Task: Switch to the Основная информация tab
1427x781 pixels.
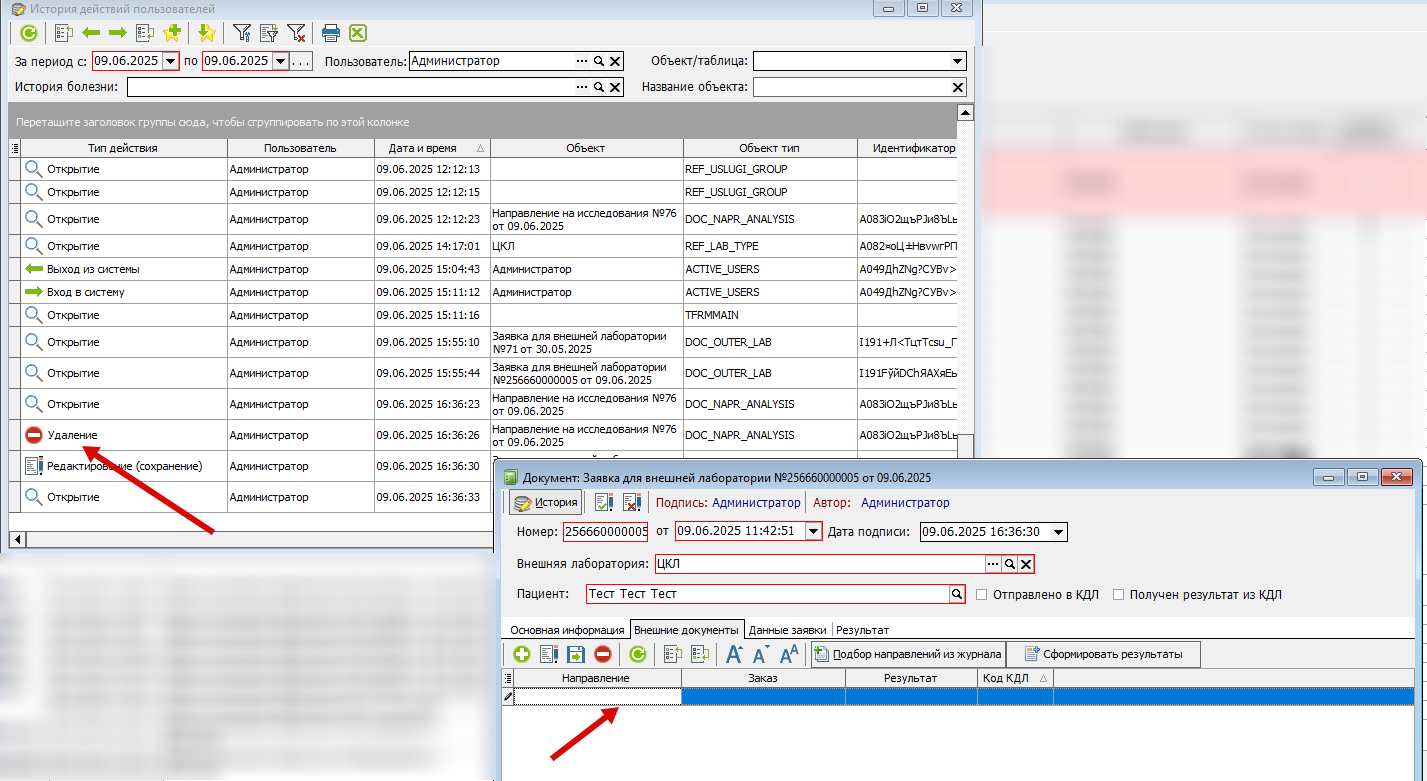Action: [x=567, y=630]
